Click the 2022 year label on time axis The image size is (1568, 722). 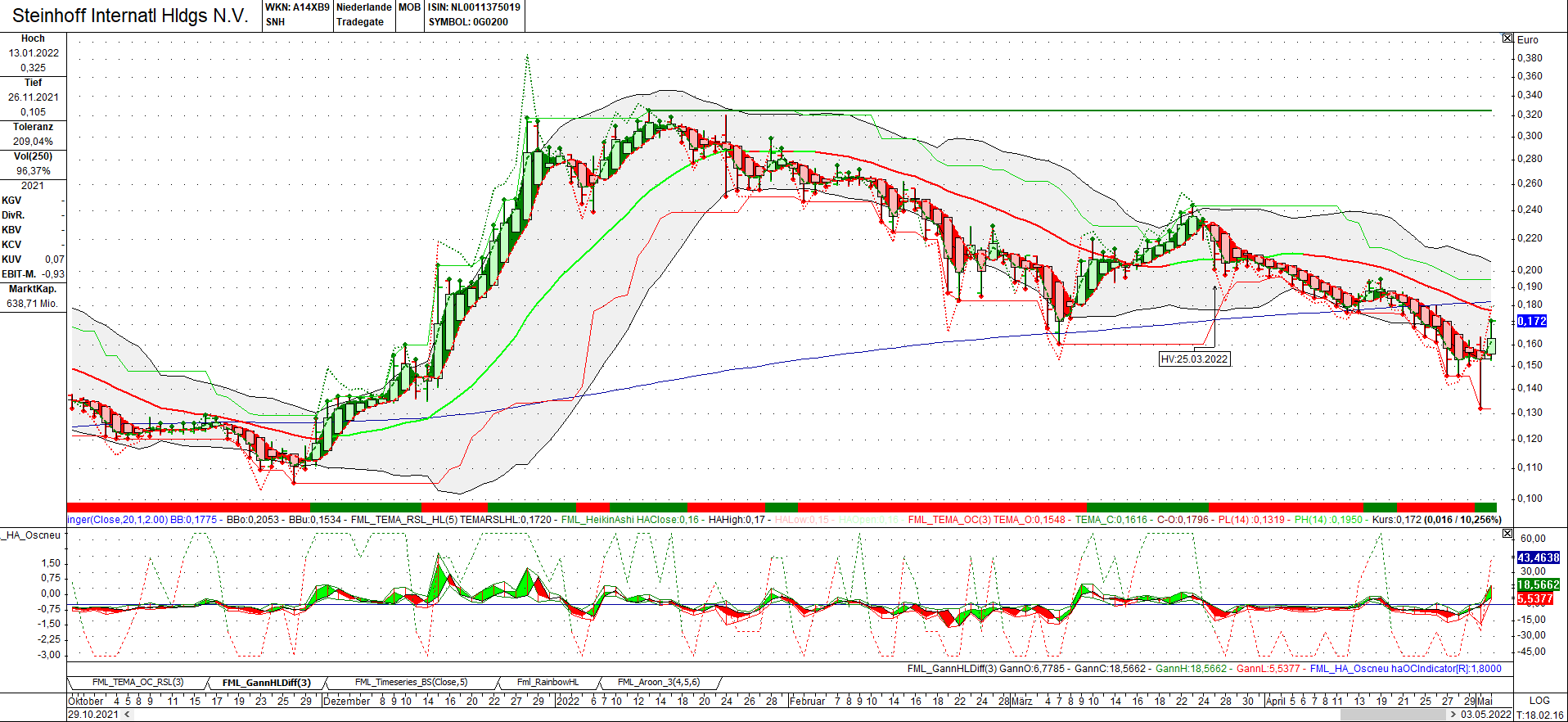click(567, 701)
